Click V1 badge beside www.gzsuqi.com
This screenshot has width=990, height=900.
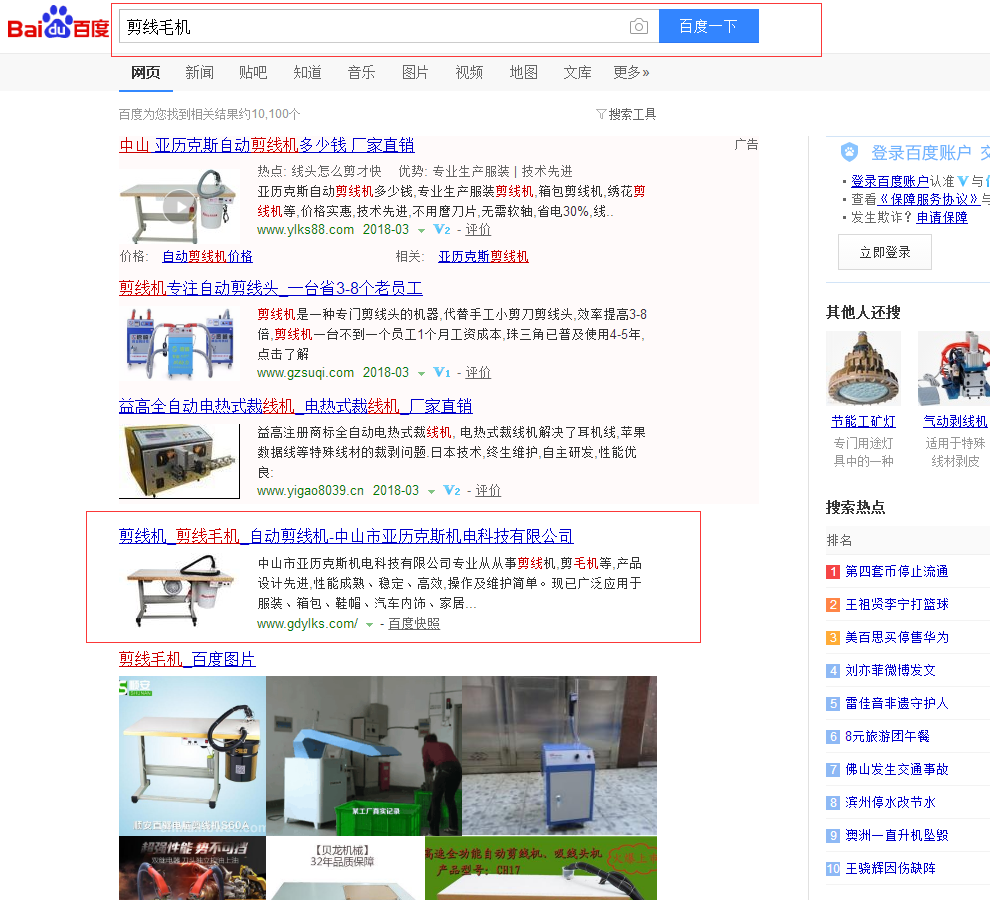[442, 373]
